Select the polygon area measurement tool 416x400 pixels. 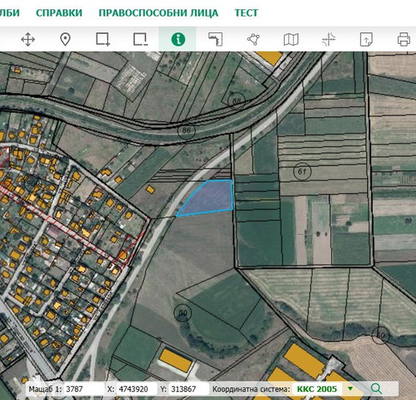[253, 39]
